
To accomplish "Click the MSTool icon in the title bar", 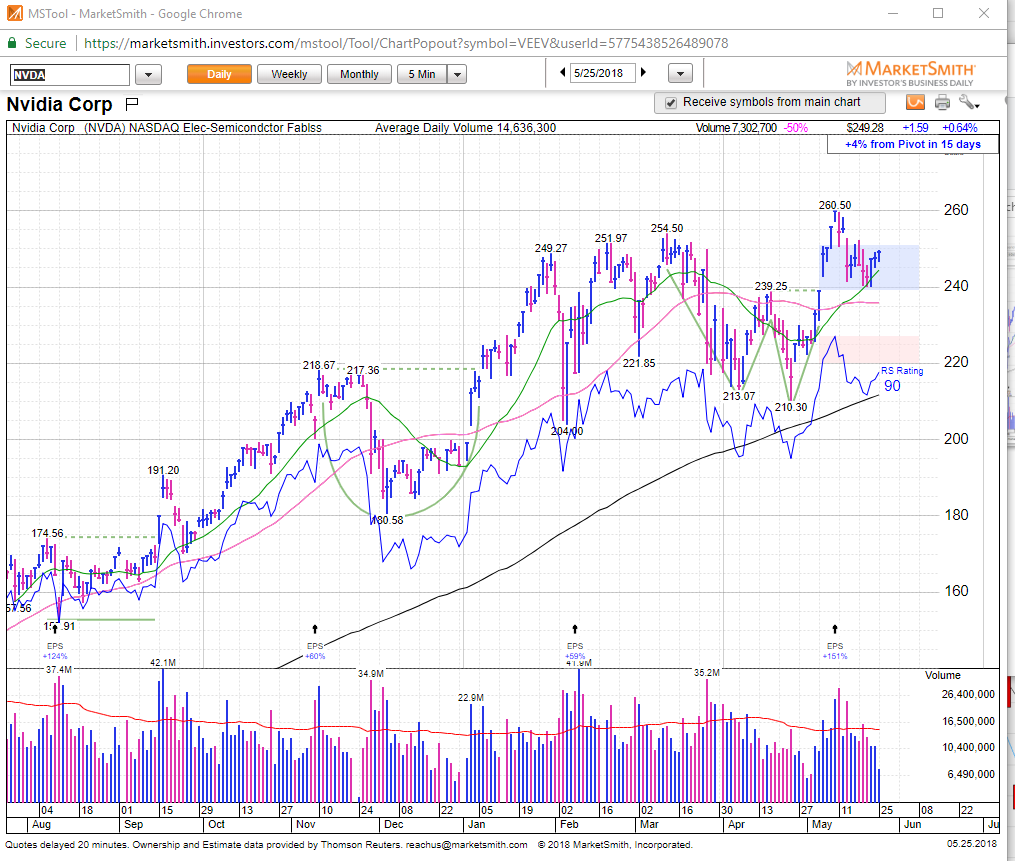I will pos(14,14).
